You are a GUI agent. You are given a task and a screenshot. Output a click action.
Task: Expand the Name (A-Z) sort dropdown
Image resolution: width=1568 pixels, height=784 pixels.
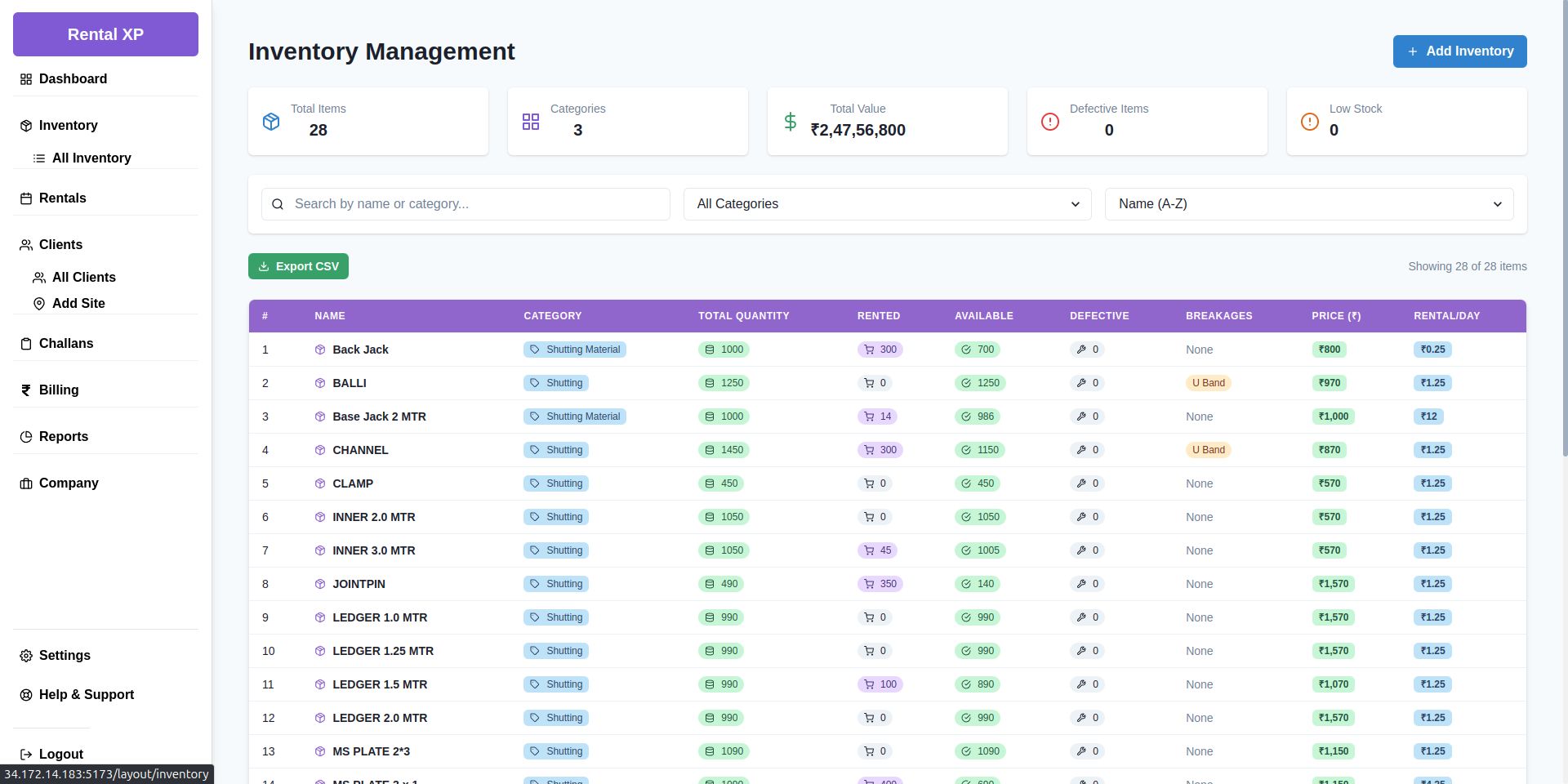click(1308, 204)
